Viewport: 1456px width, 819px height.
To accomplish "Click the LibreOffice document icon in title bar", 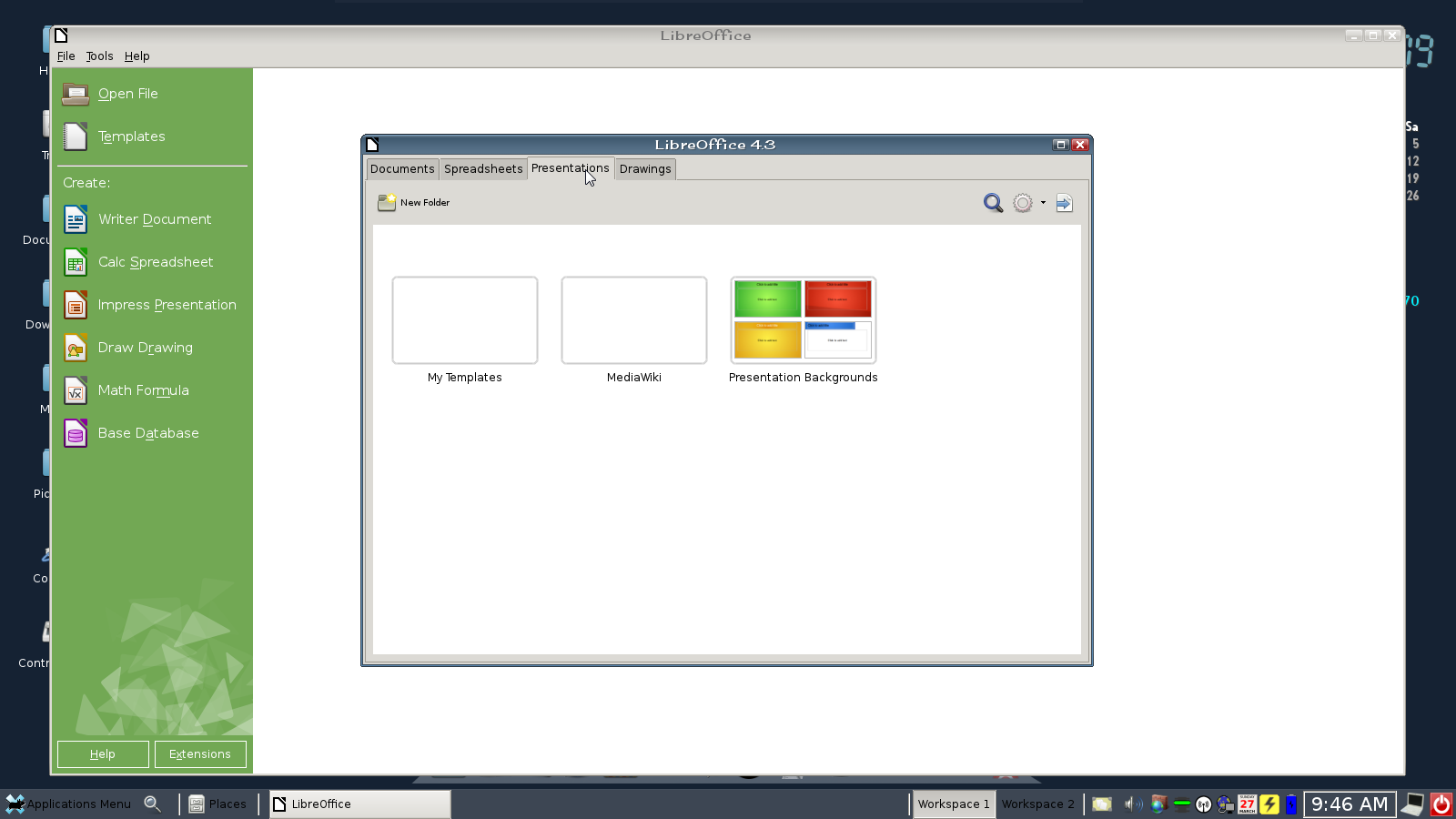I will [61, 35].
